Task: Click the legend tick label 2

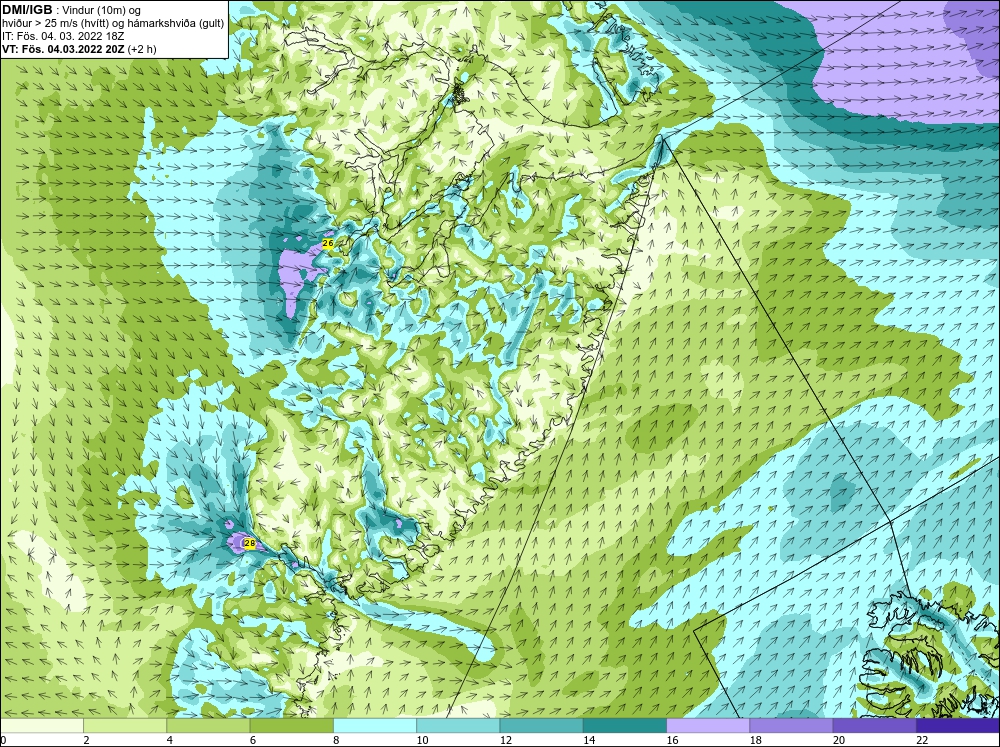Action: 86,740
